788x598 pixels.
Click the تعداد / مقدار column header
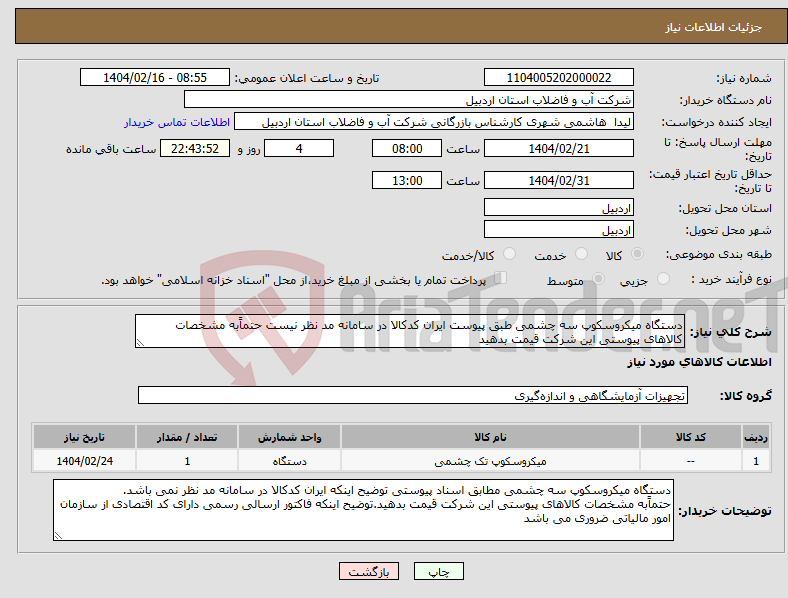187,437
